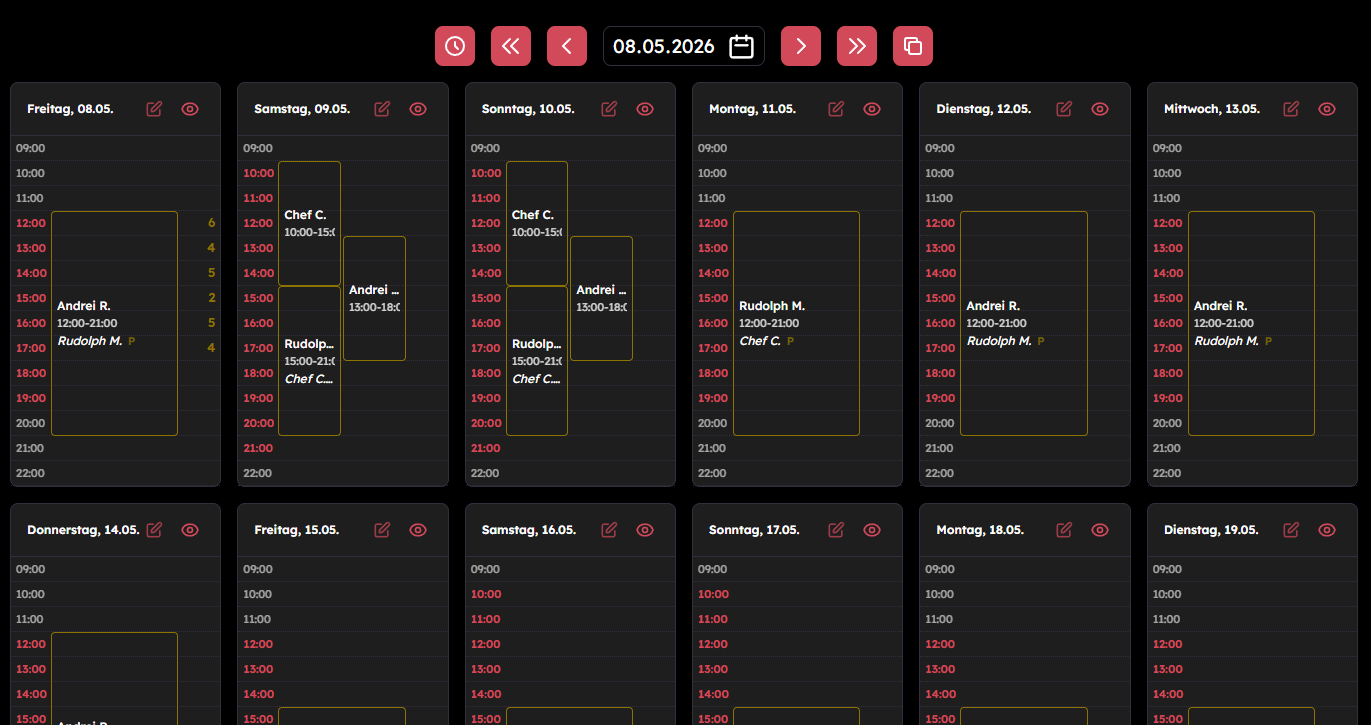
Task: Open Andrei R. shift on Mittwoch, 13.05.
Action: 1251,323
